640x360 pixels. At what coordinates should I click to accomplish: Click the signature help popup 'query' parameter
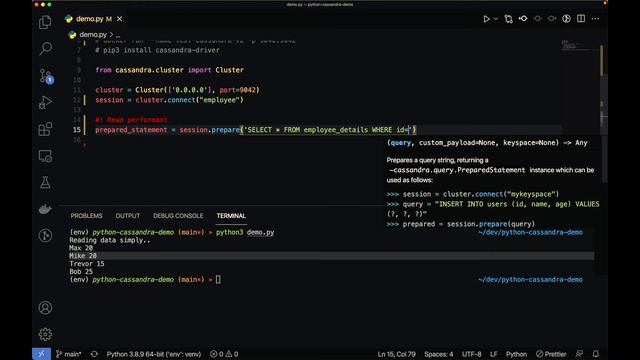click(x=400, y=143)
